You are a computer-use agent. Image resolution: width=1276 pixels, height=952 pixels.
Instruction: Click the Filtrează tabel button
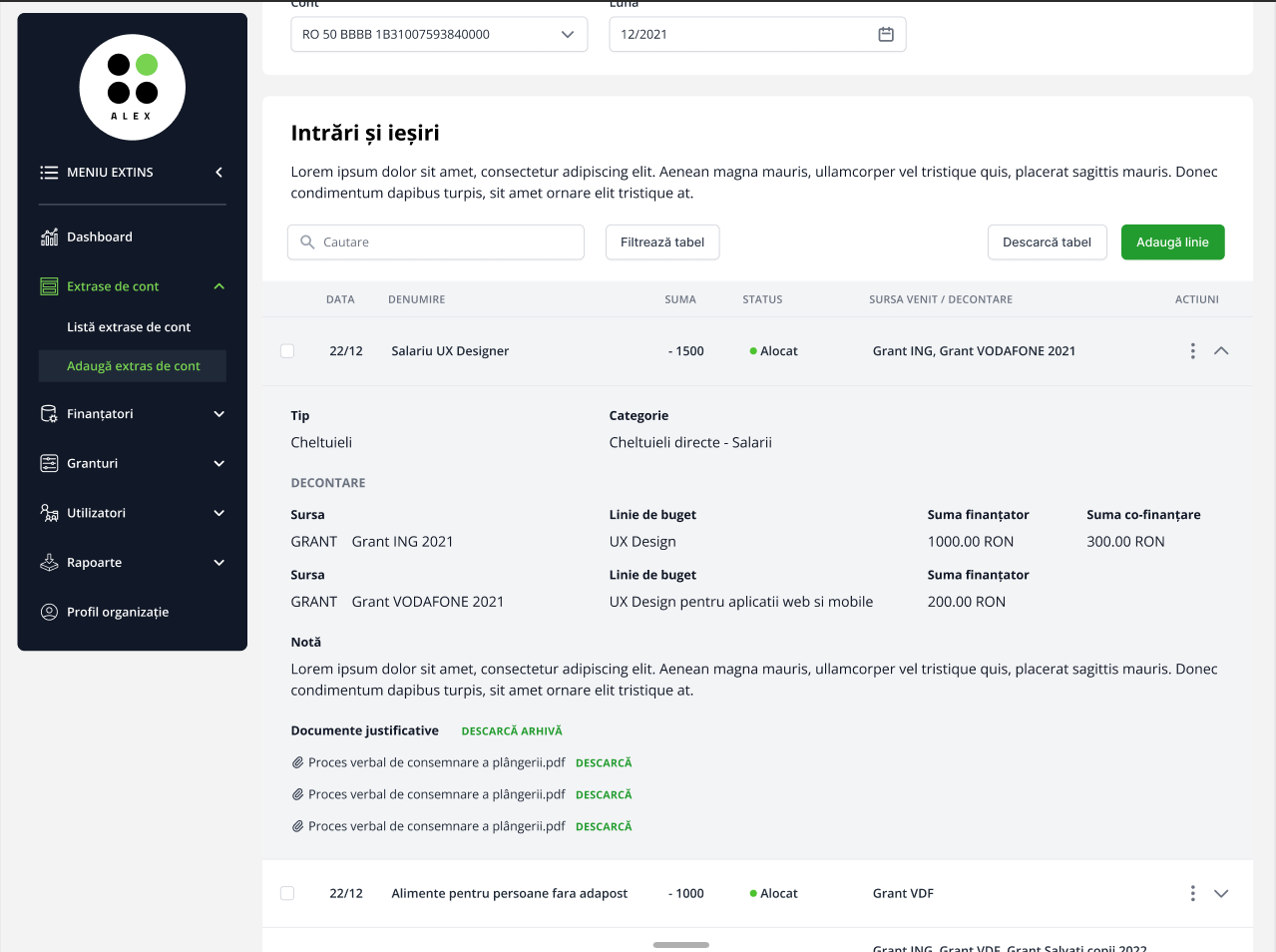click(662, 241)
